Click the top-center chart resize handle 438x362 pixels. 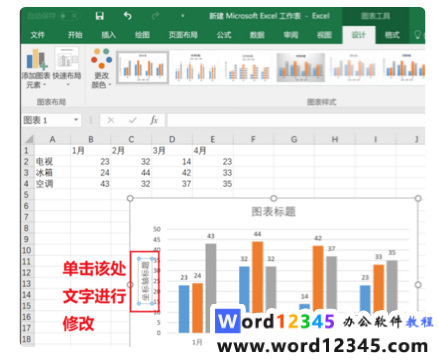coord(274,198)
